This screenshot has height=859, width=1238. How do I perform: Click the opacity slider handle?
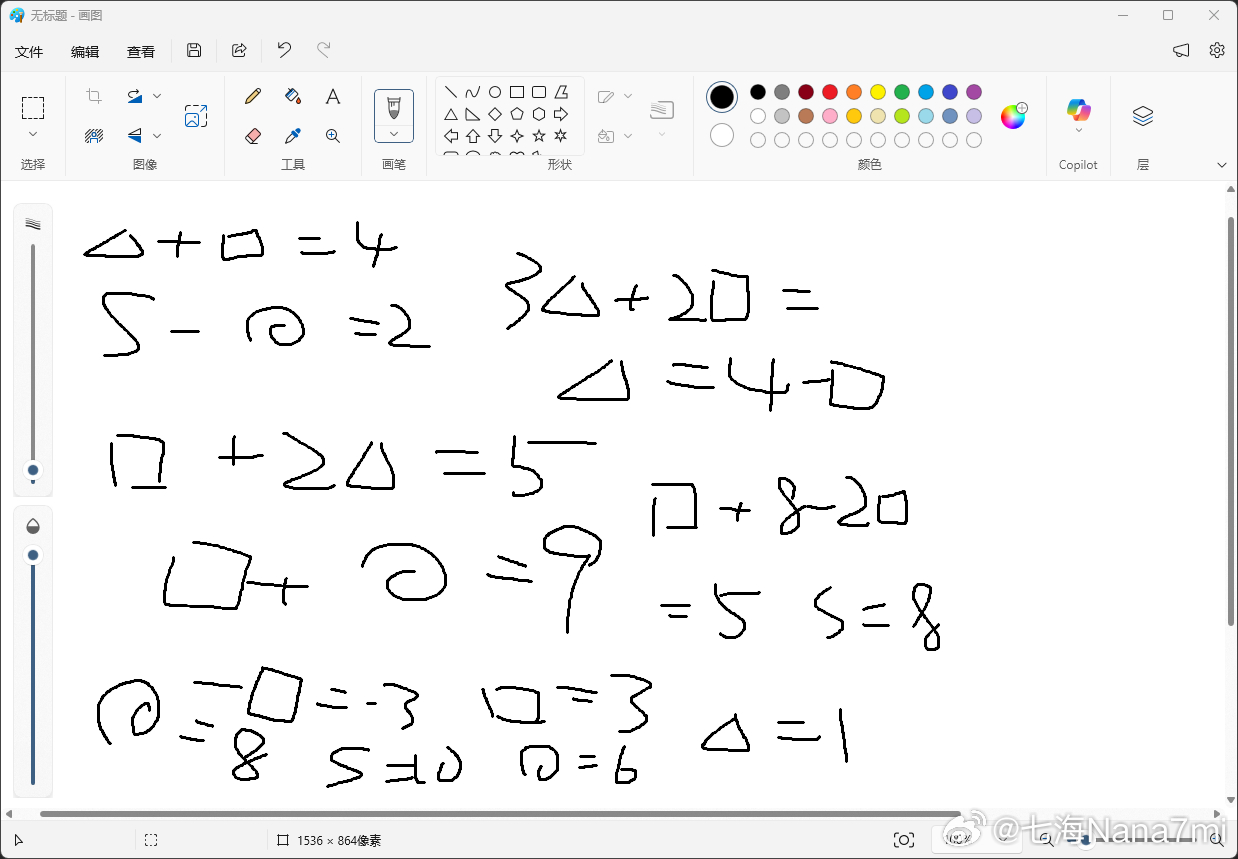[x=33, y=555]
